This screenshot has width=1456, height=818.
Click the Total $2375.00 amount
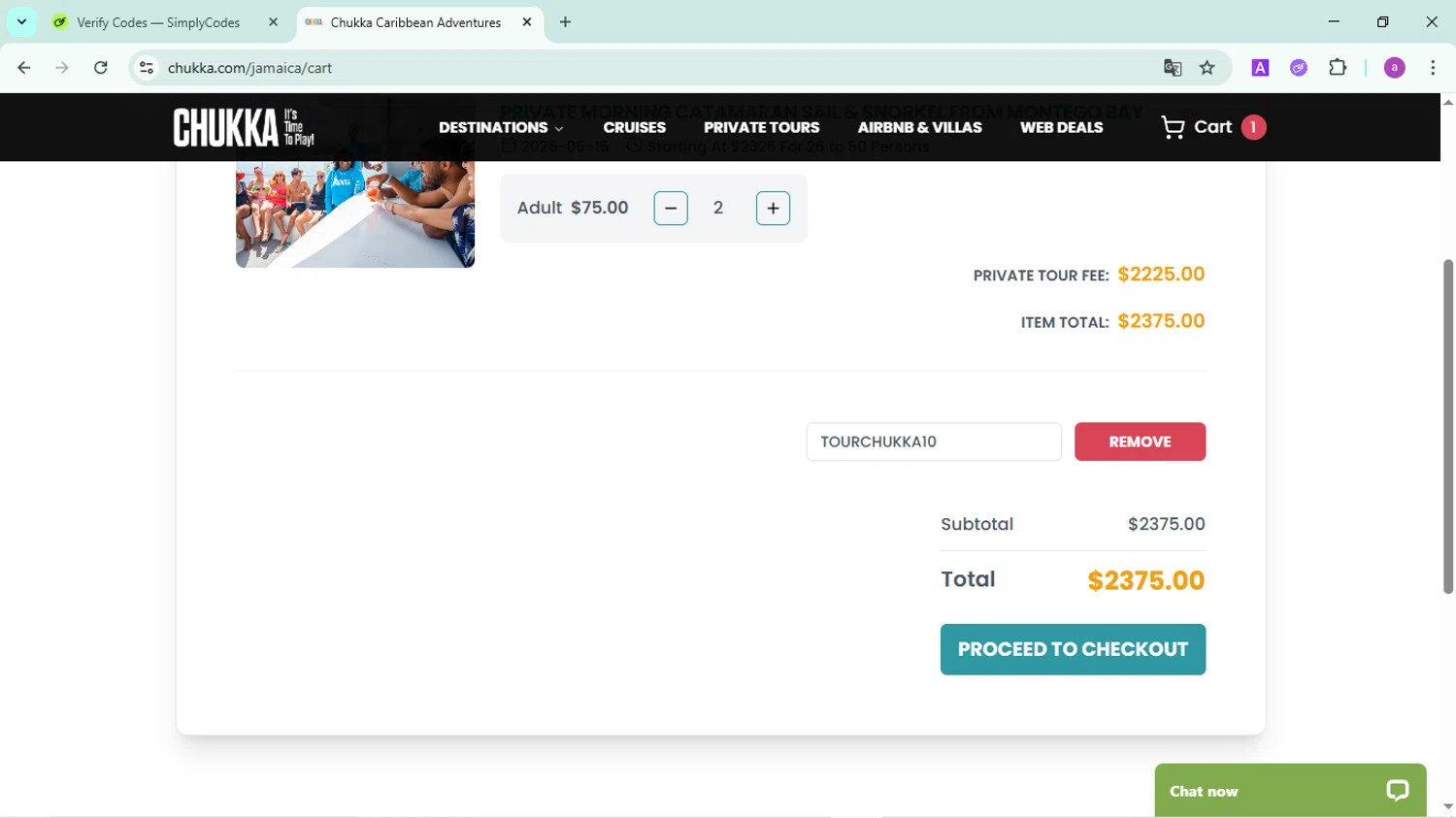pos(1146,580)
